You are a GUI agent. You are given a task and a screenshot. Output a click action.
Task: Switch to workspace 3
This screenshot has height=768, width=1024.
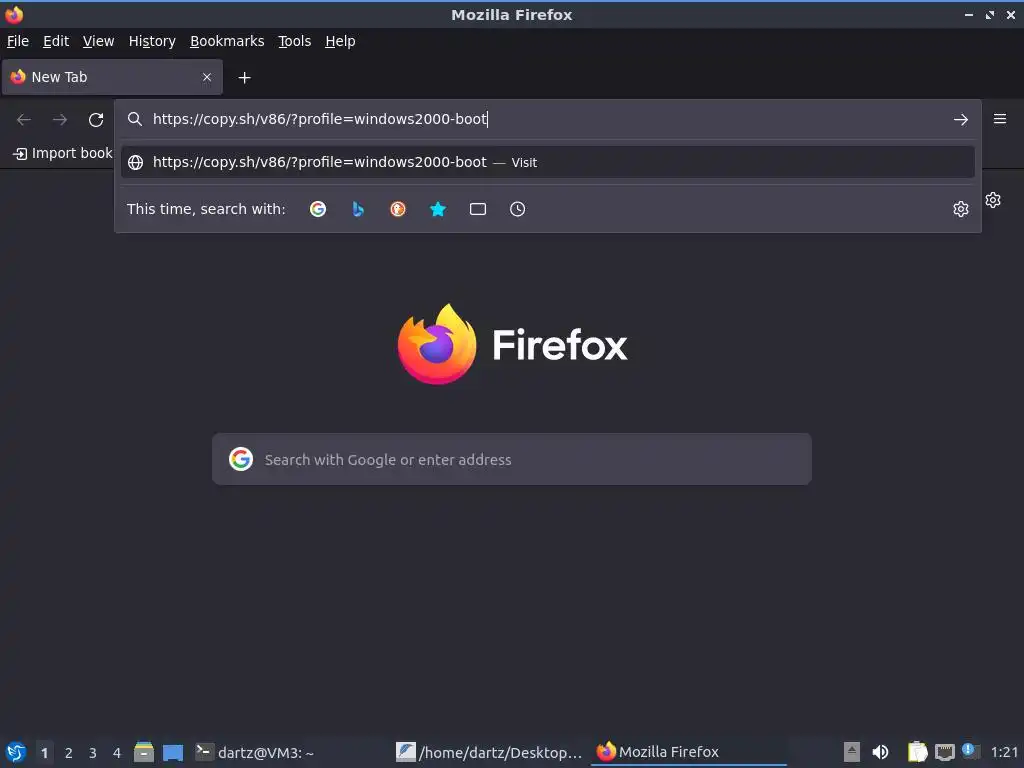click(x=93, y=753)
